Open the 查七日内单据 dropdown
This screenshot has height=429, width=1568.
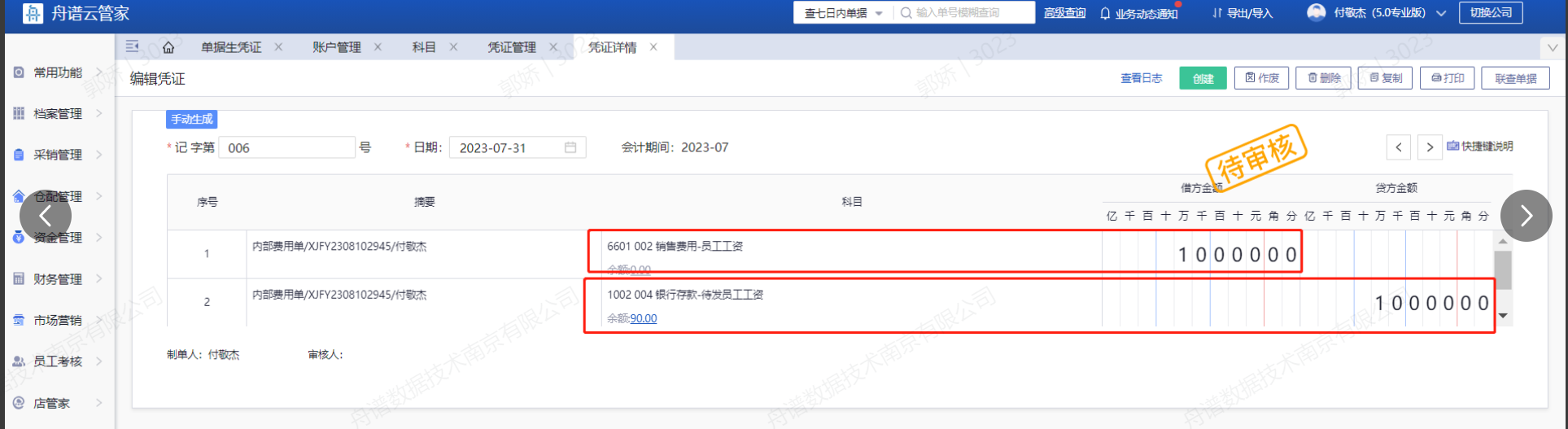pos(844,13)
